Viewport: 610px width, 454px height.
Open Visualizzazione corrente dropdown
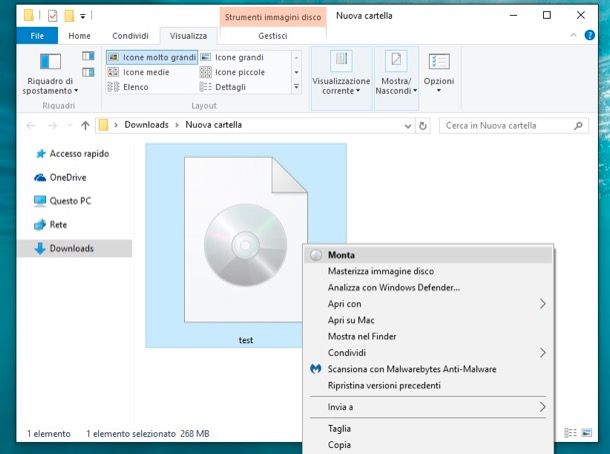click(x=341, y=77)
